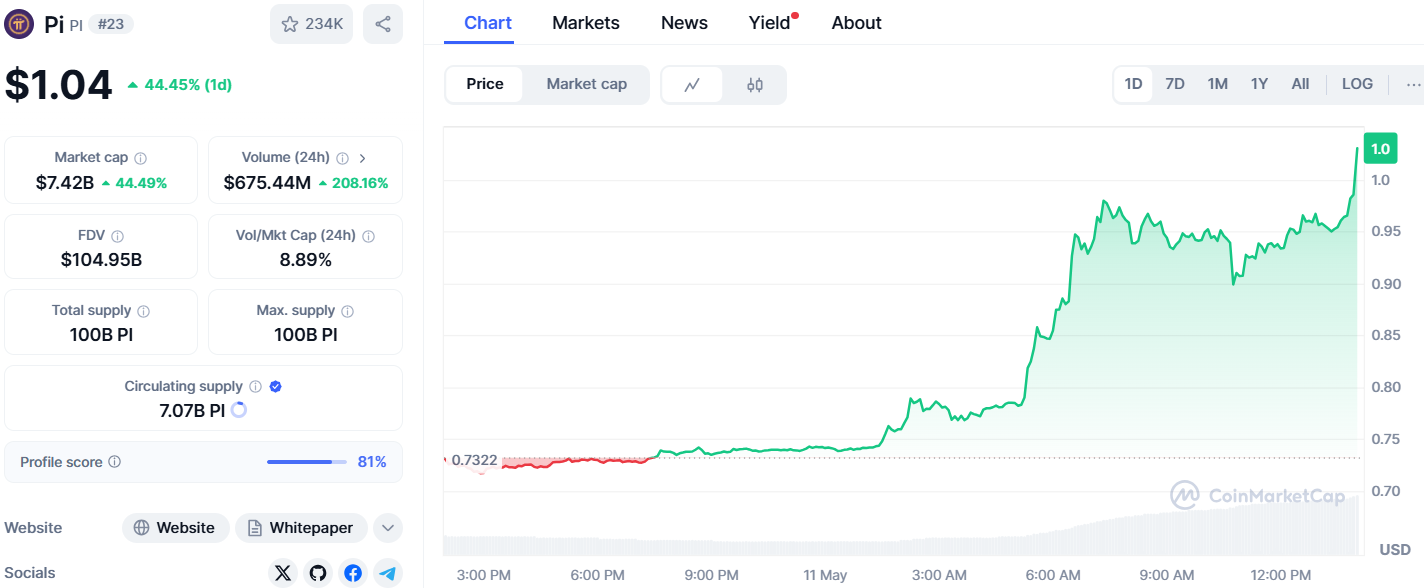Screen dimensions: 1424x588
Task: Add Pi to watchlist with star button
Action: [x=311, y=24]
